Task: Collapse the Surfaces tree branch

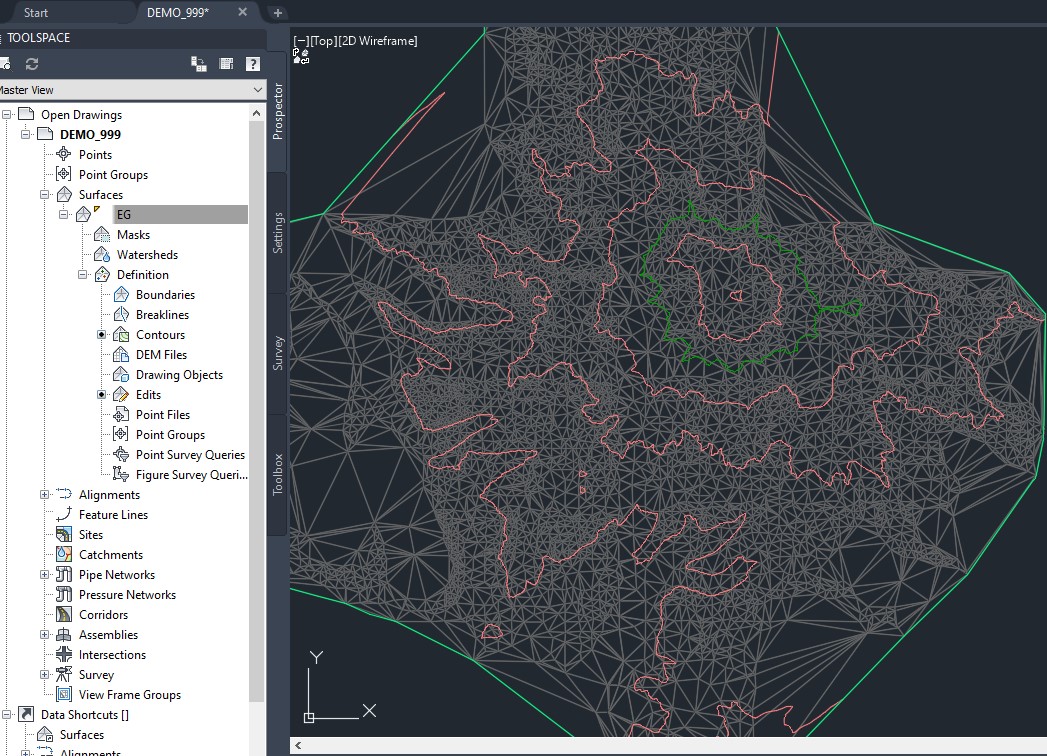Action: (x=44, y=194)
